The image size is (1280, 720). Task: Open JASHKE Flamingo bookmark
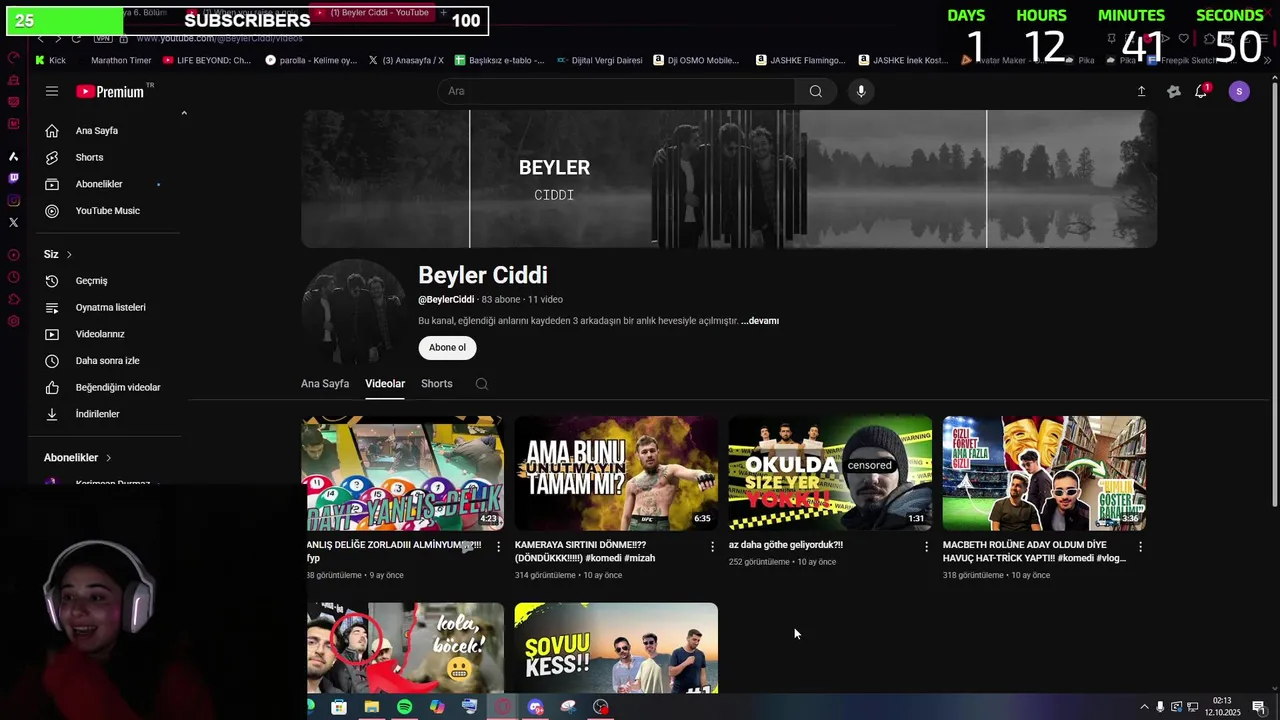(801, 60)
